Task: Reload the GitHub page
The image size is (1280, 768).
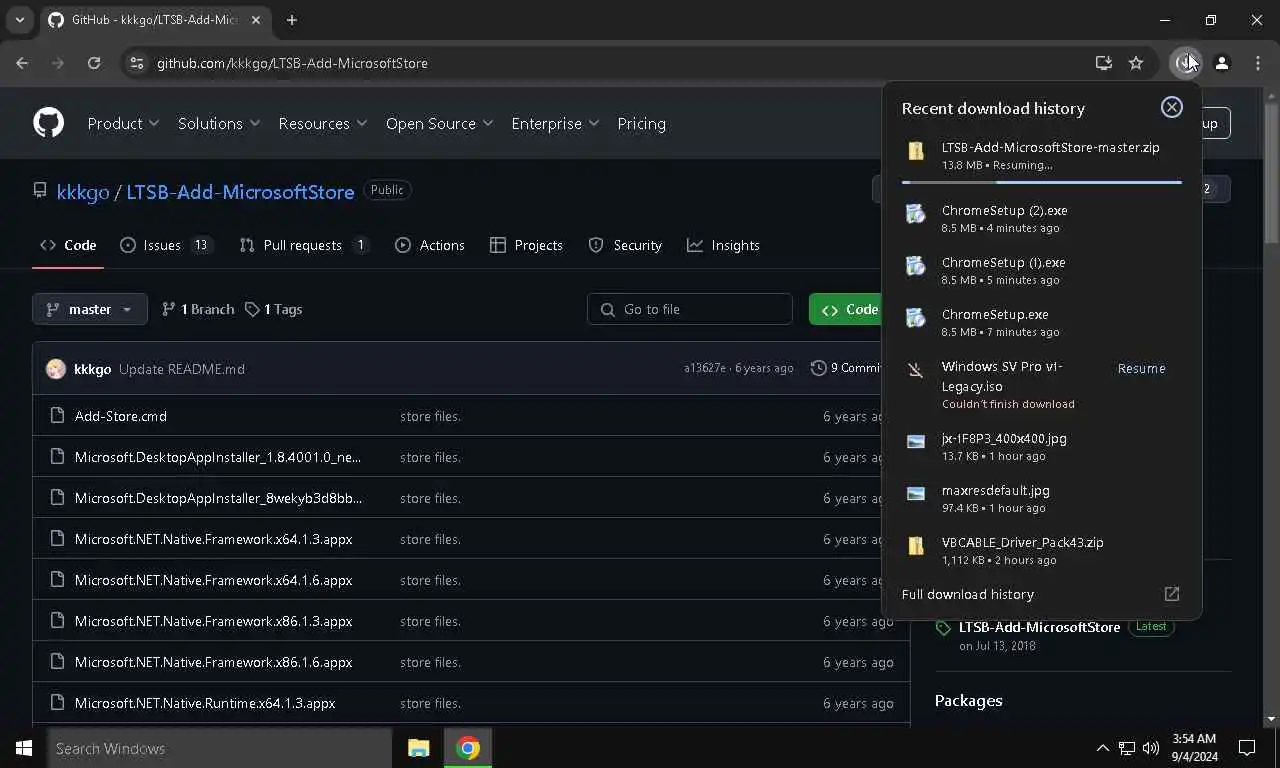Action: click(x=94, y=63)
